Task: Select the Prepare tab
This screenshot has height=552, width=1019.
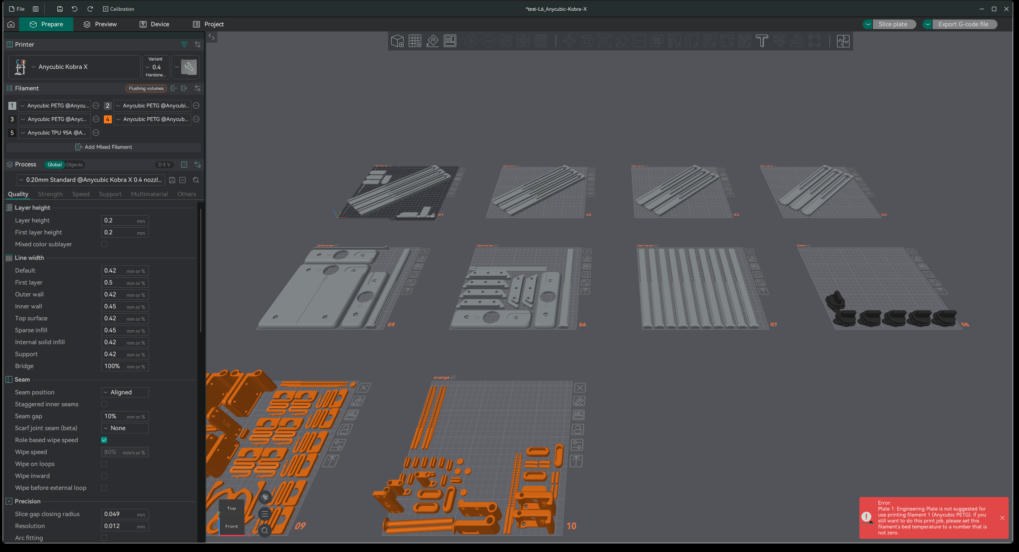Action: [46, 24]
